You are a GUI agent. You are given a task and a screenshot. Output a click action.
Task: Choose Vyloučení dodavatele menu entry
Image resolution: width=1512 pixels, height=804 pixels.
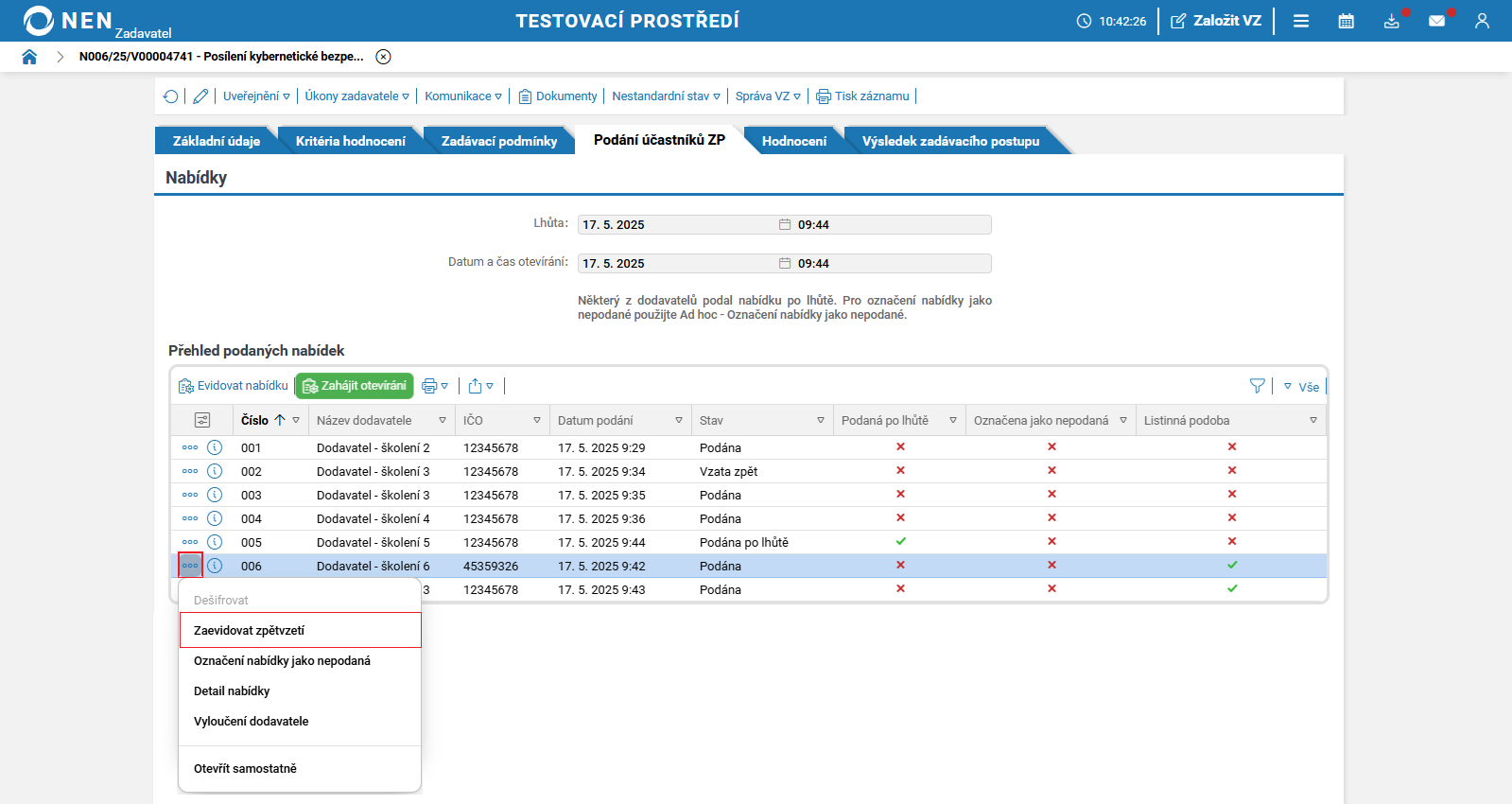coord(252,721)
